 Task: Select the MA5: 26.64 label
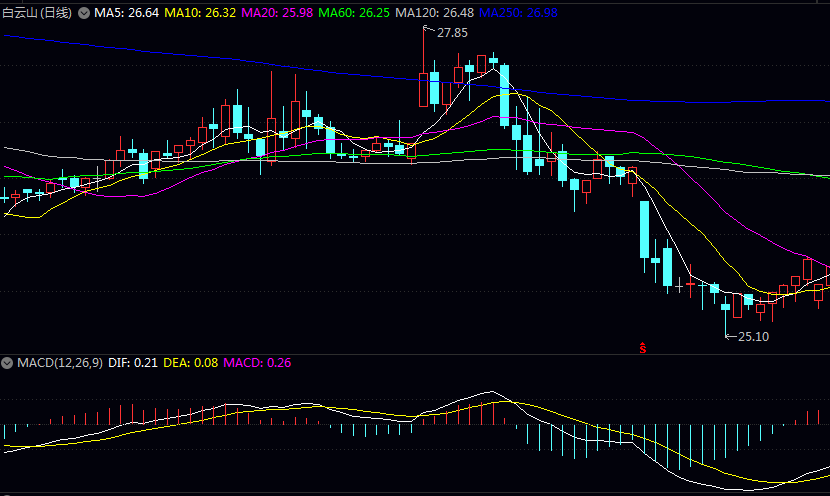point(126,13)
